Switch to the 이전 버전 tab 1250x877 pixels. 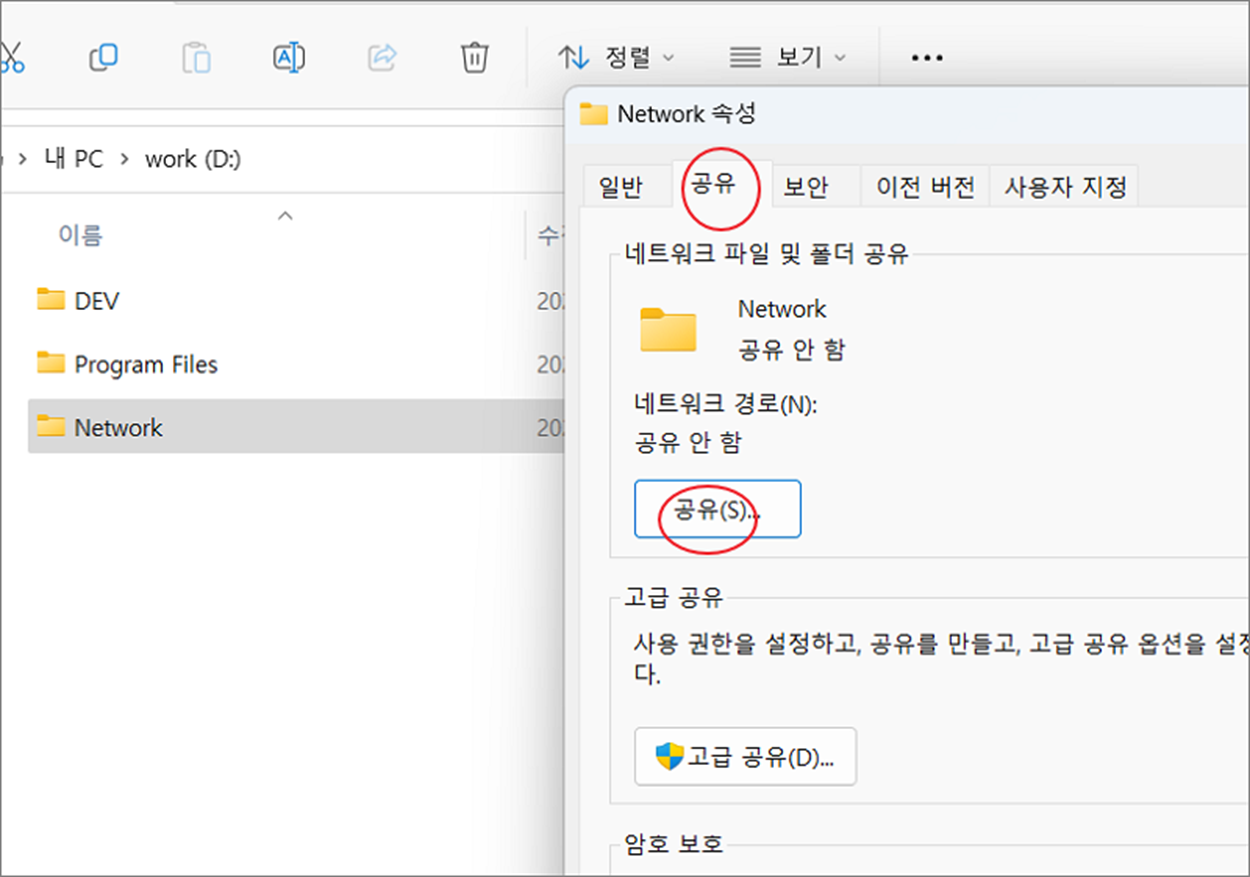pos(925,187)
